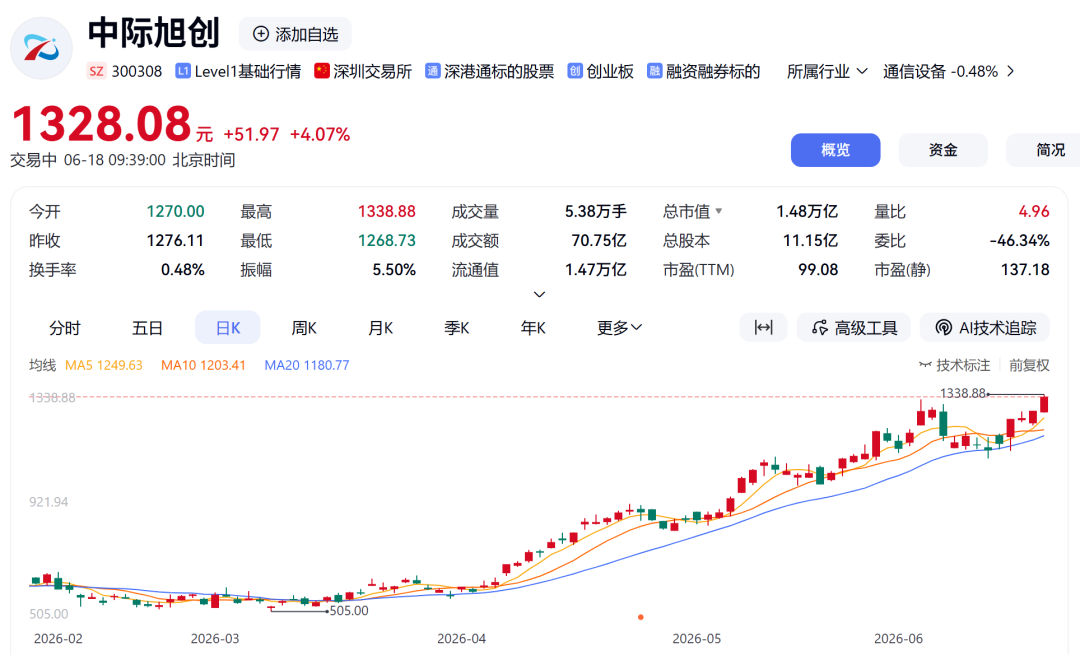The width and height of the screenshot is (1080, 655).
Task: Open the 更多 period dropdown
Action: [x=619, y=328]
